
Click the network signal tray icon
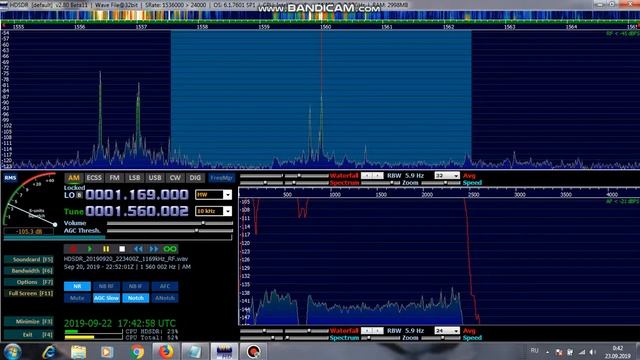[x=582, y=352]
